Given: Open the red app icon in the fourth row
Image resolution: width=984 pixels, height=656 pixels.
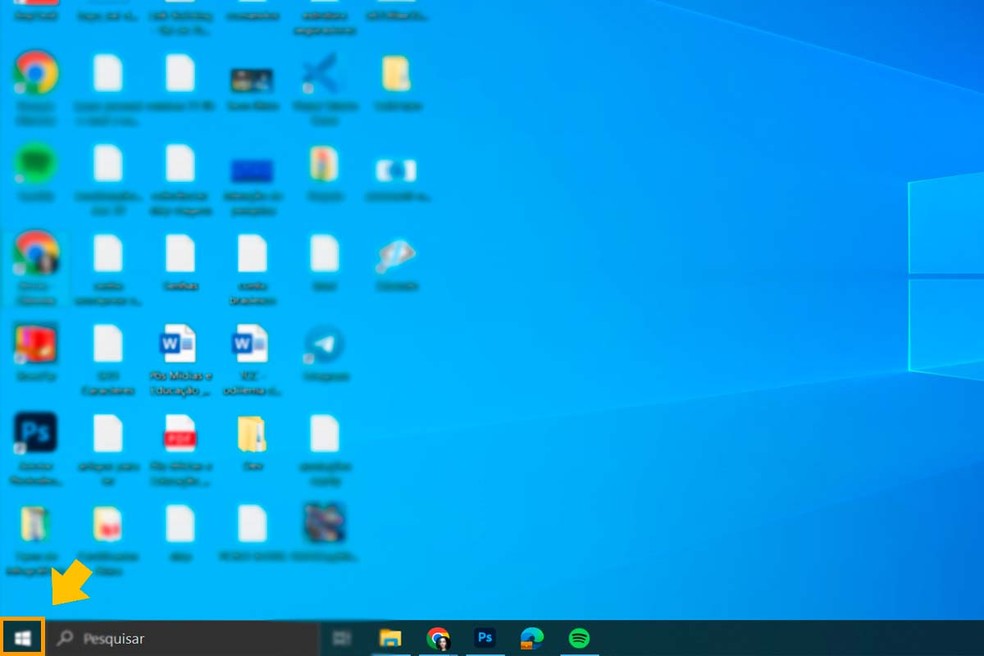Looking at the screenshot, I should pos(35,345).
